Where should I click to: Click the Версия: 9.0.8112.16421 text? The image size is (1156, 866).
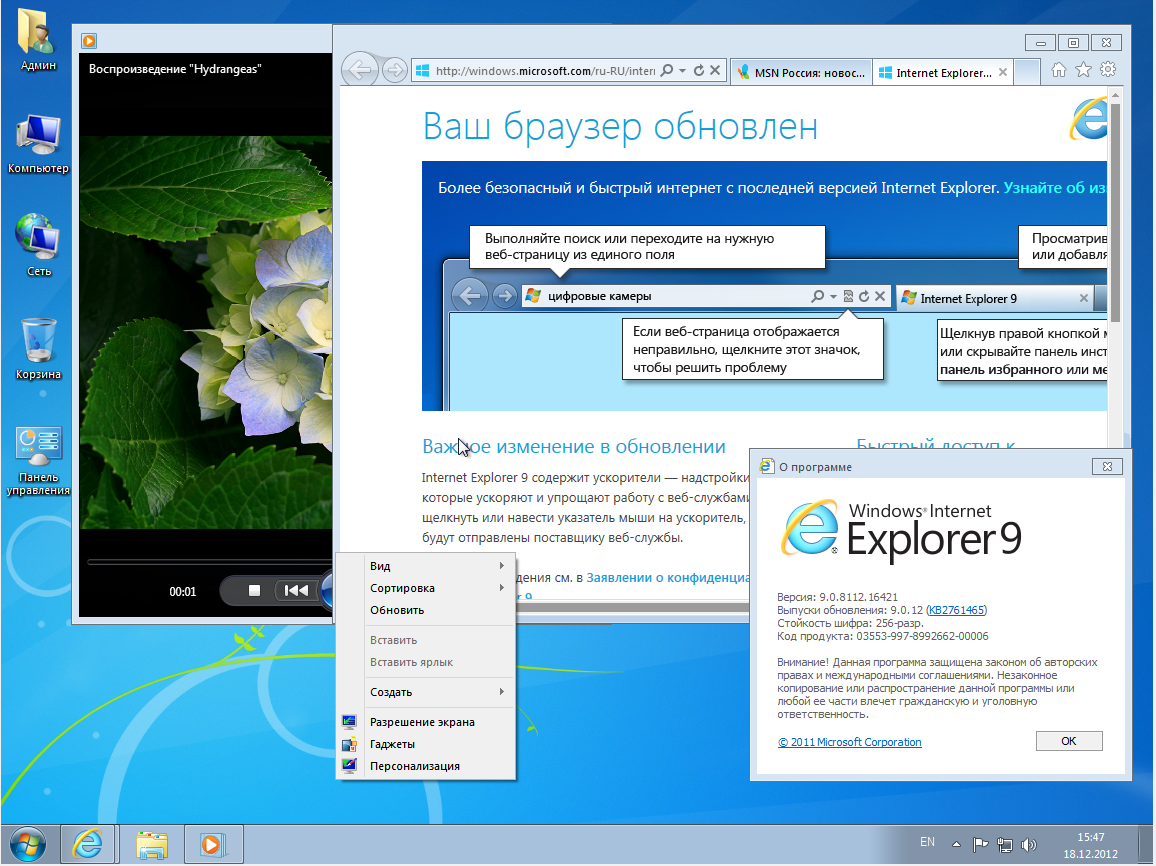pyautogui.click(x=838, y=597)
